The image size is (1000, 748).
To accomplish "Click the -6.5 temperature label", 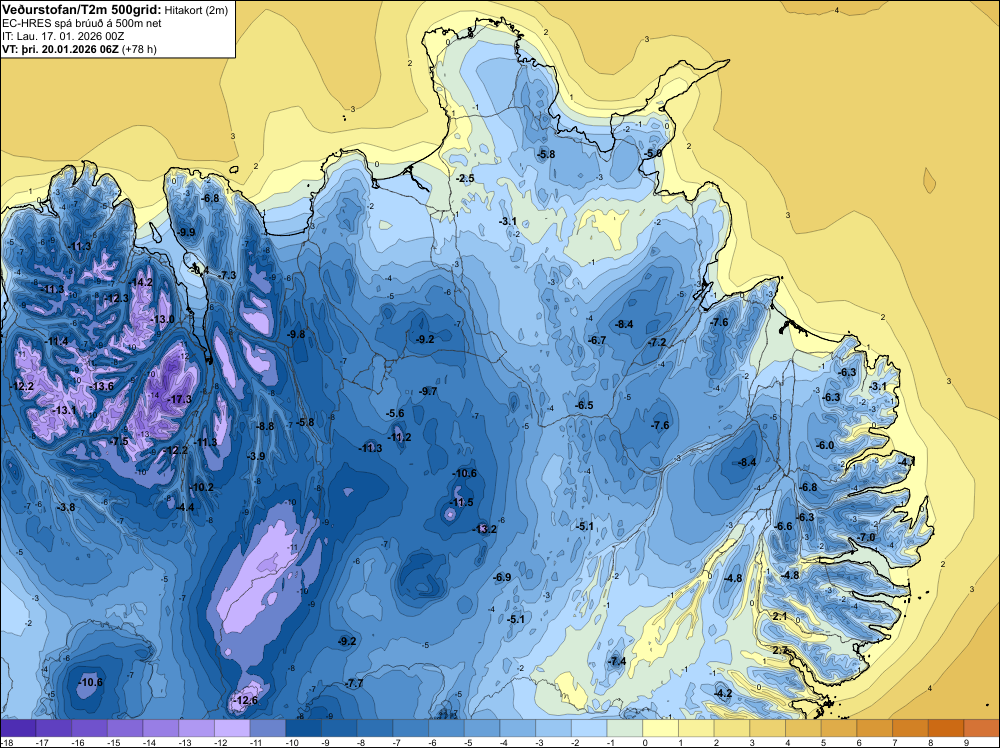I will coord(584,405).
